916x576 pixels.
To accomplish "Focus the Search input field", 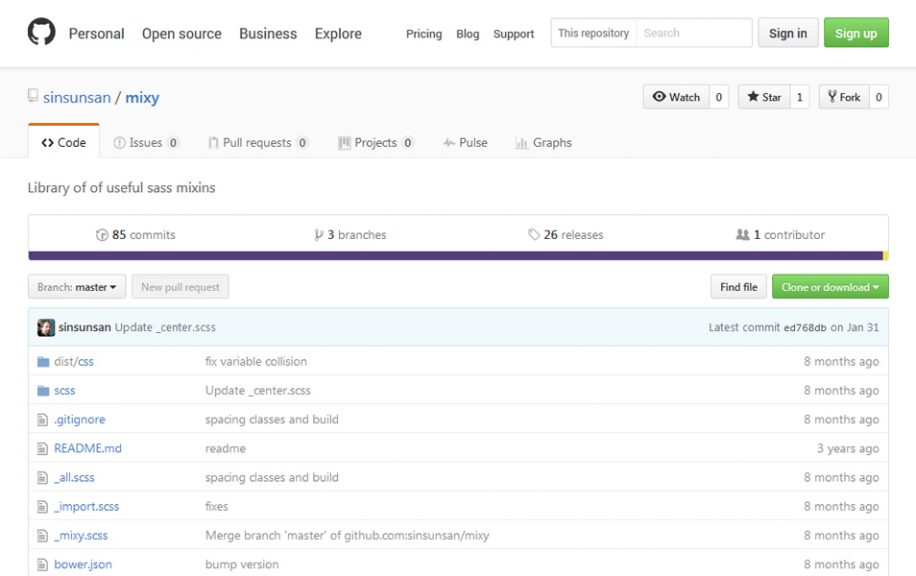I will [x=694, y=33].
